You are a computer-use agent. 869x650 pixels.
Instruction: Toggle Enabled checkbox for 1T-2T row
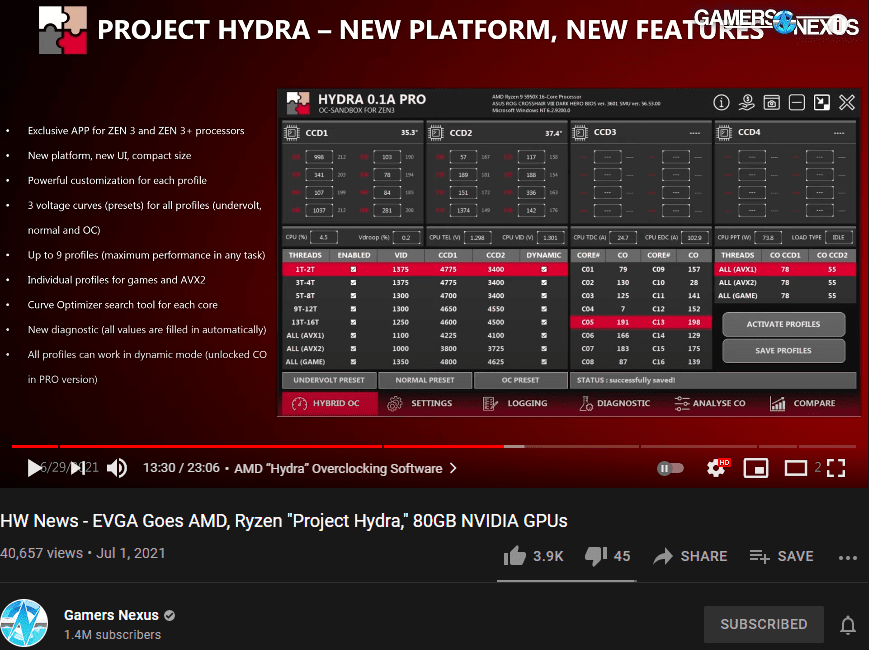coord(354,269)
